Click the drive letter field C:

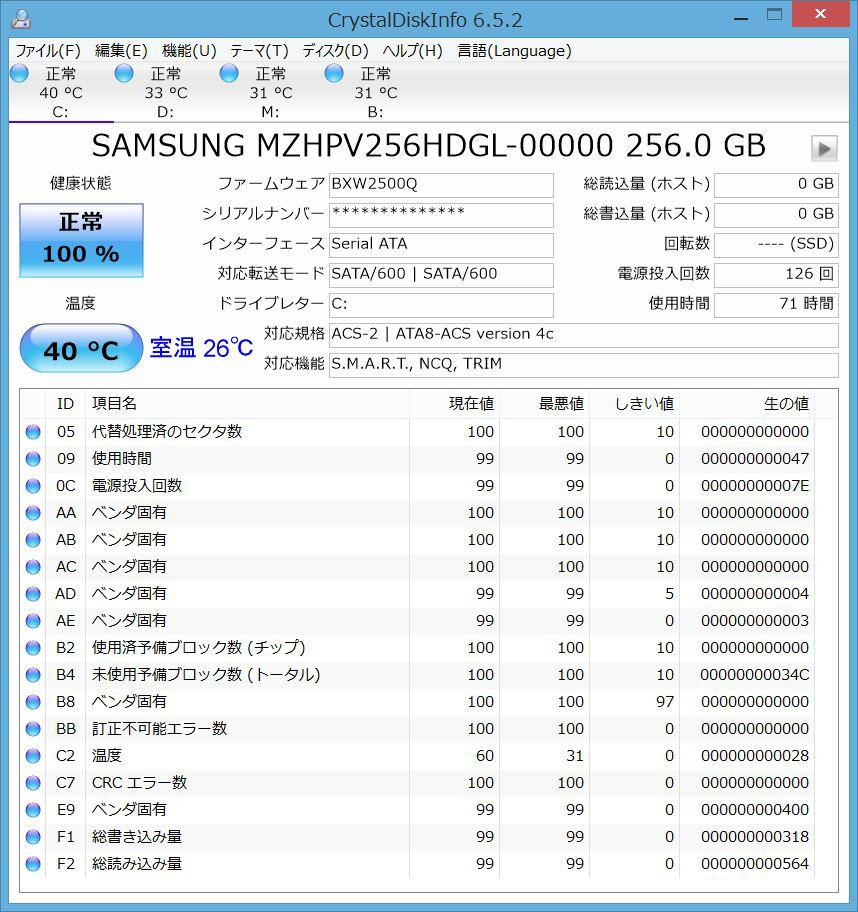pos(441,305)
